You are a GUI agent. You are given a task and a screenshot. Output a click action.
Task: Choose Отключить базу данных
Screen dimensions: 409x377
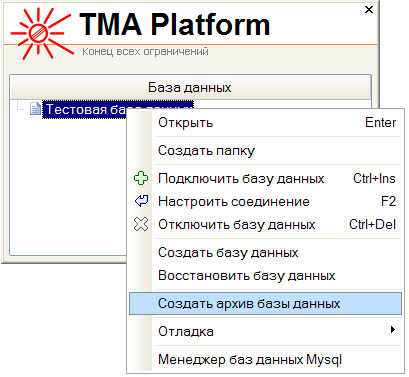pyautogui.click(x=265, y=224)
